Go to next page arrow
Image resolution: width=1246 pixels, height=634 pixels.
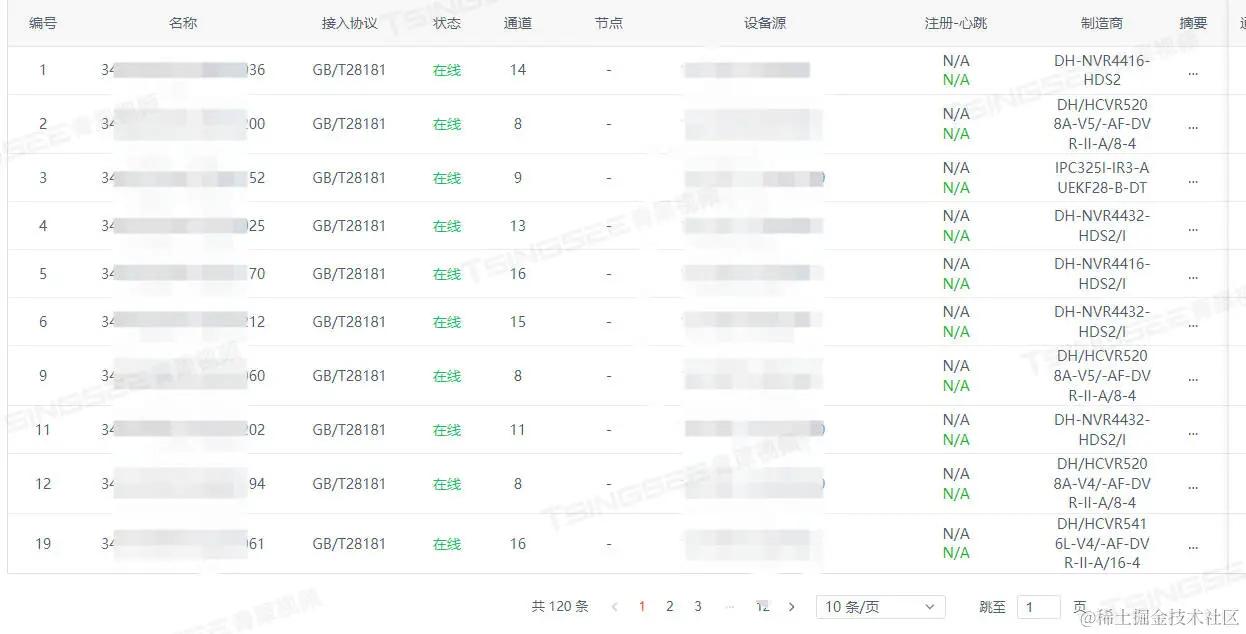point(792,607)
